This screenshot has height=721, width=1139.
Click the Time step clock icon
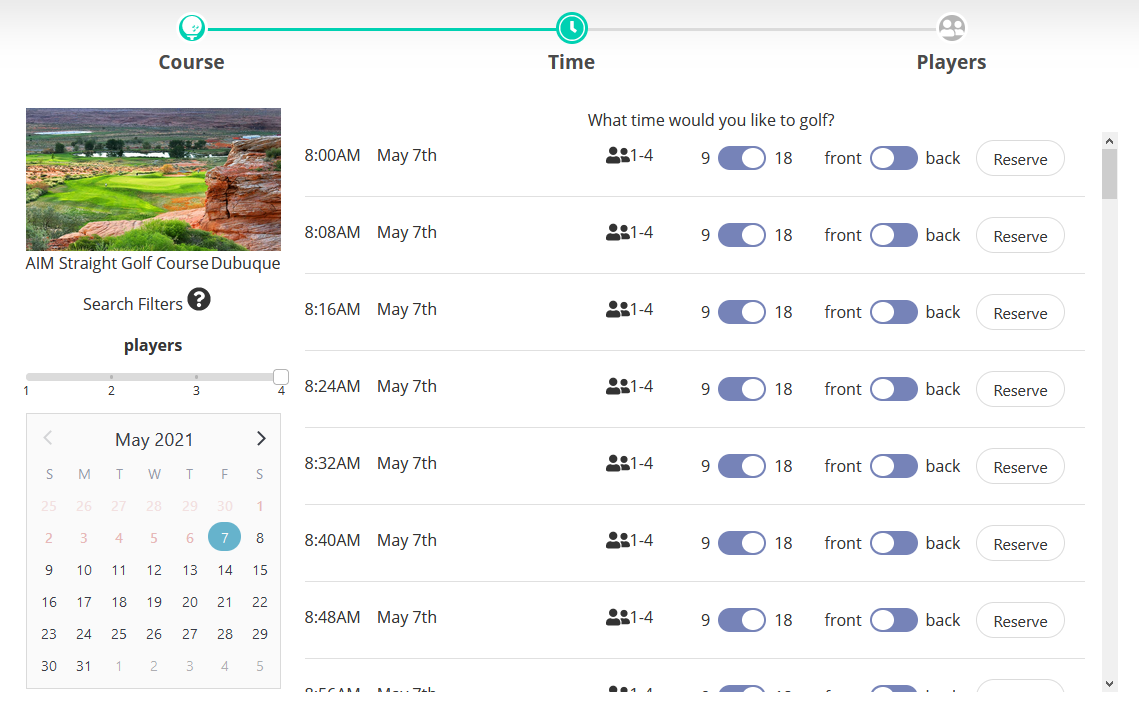572,28
